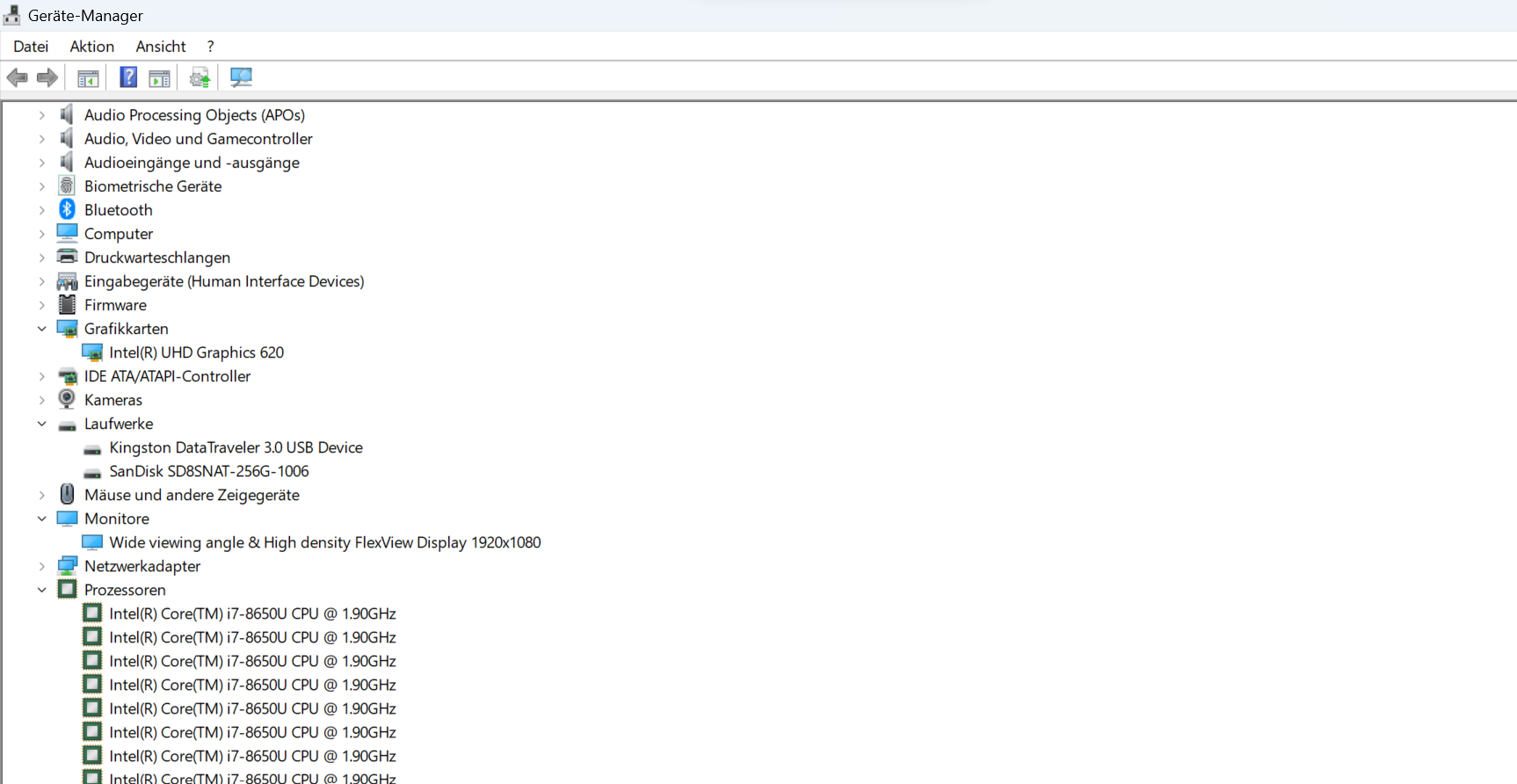The width and height of the screenshot is (1517, 784).
Task: Expand the Druckwarteschlangen node
Action: [x=41, y=258]
